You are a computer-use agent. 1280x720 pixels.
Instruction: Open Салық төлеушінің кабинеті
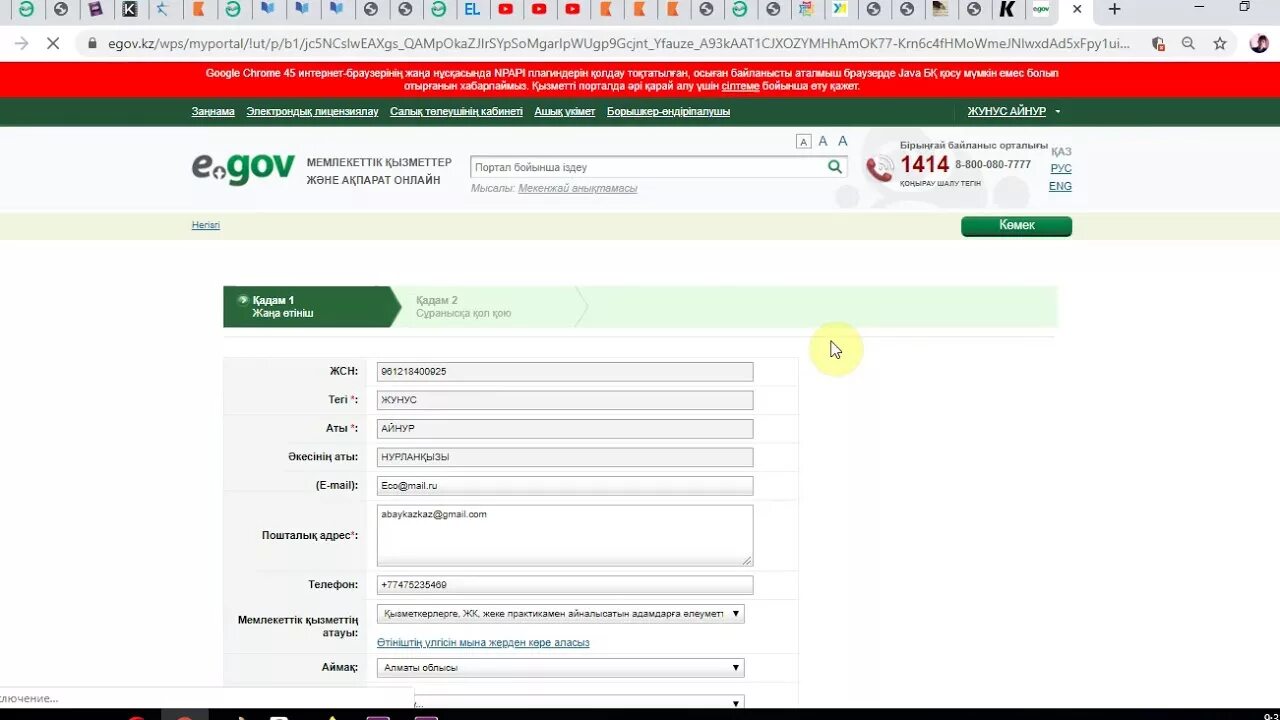pos(456,111)
